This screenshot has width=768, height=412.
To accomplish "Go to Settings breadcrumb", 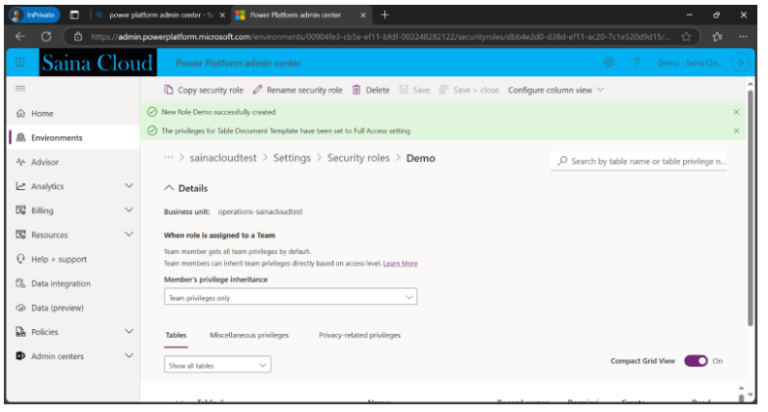I will coord(292,158).
